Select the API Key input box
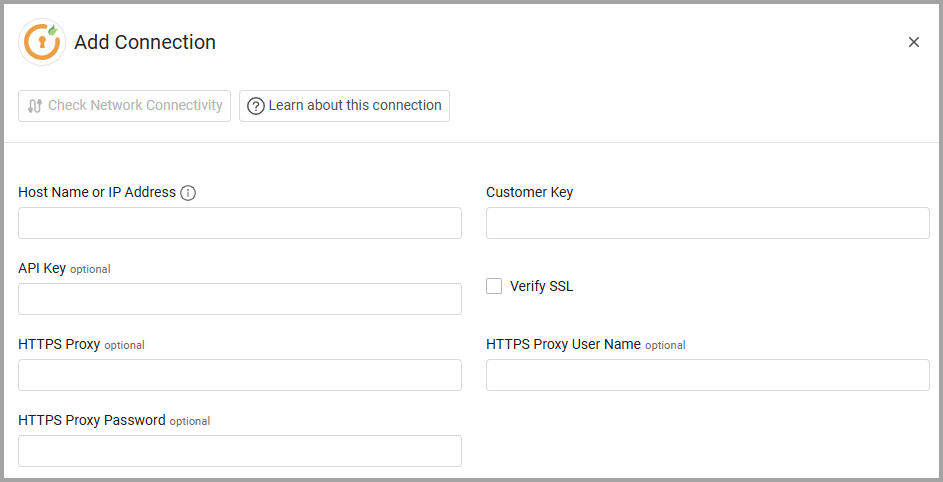Viewport: 943px width, 482px height. point(240,299)
